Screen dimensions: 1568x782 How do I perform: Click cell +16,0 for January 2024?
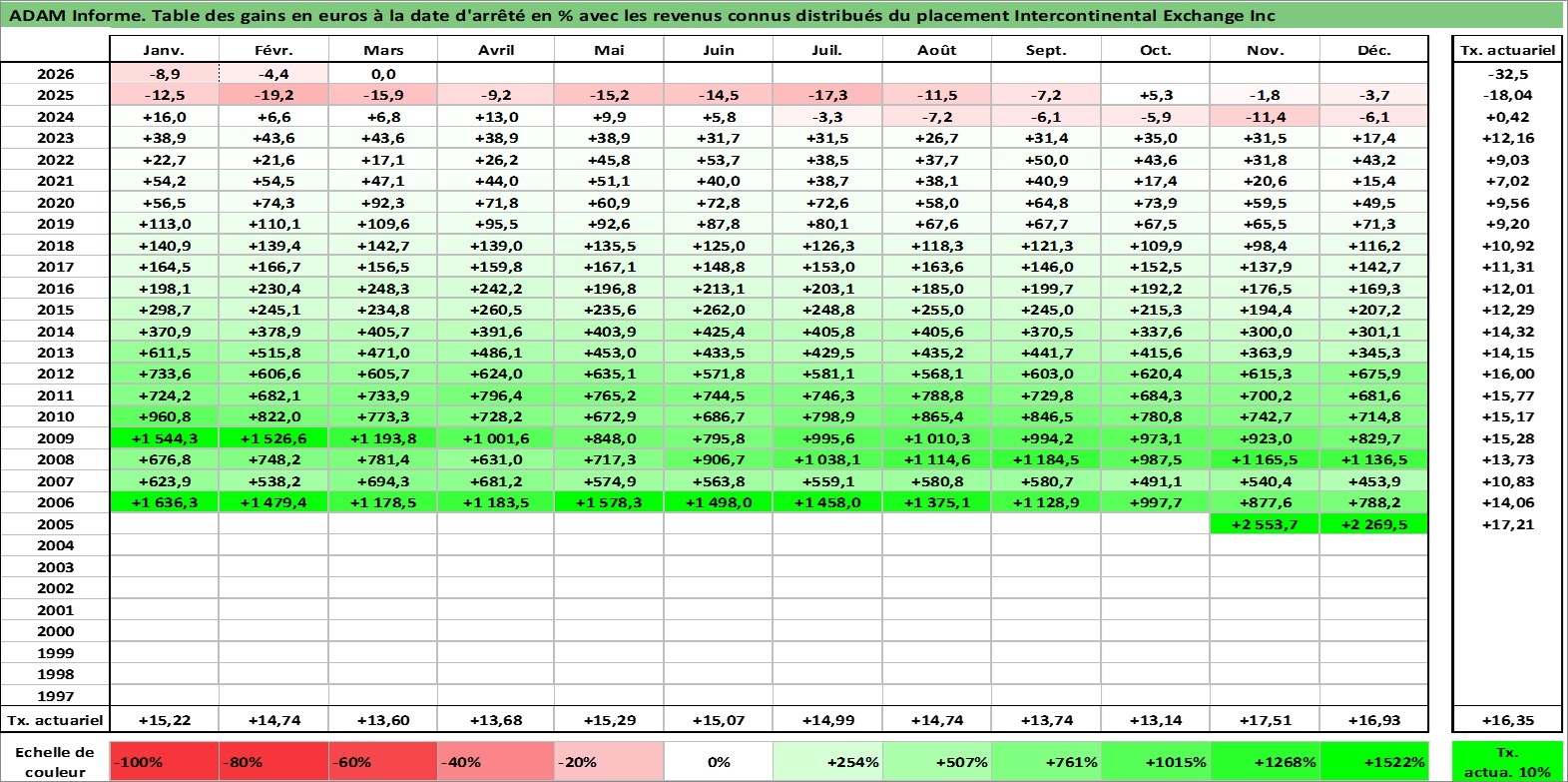point(164,117)
